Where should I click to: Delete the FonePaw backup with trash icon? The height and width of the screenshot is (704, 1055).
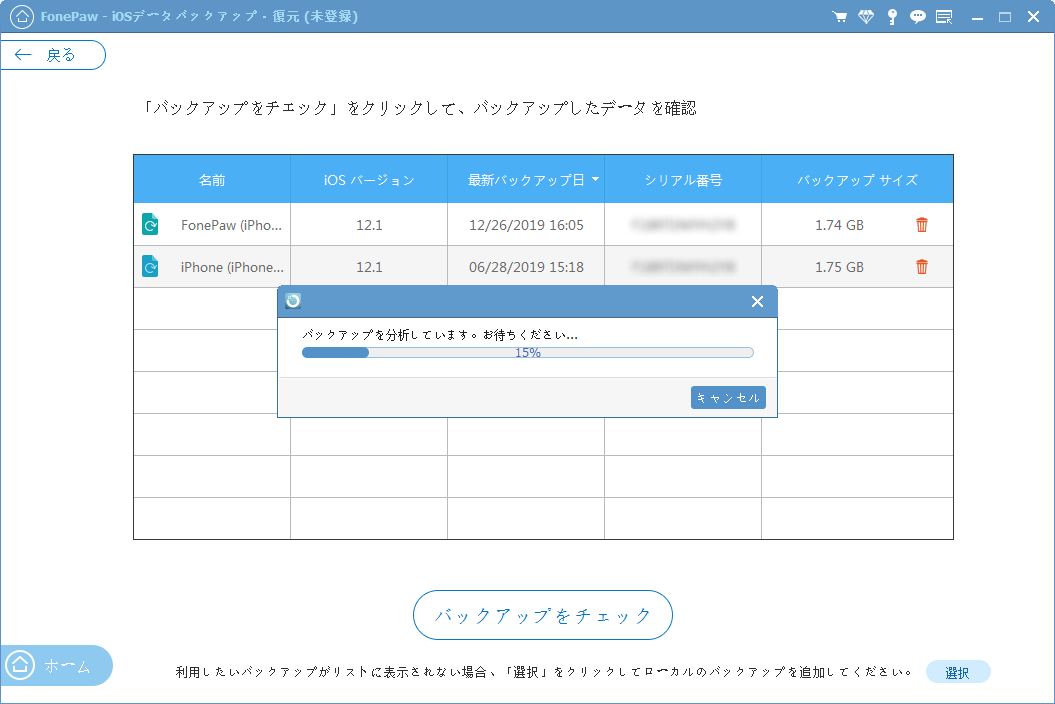pyautogui.click(x=921, y=224)
